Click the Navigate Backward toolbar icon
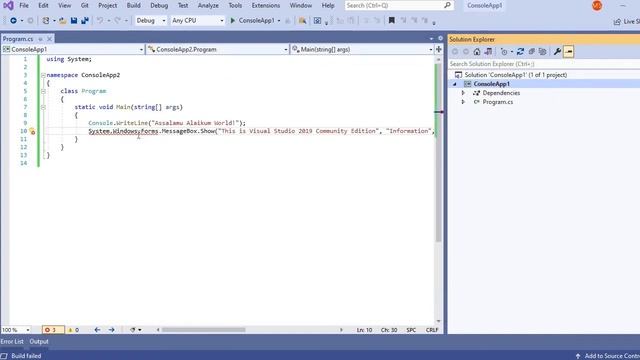Image resolution: width=640 pixels, height=360 pixels. 13,20
